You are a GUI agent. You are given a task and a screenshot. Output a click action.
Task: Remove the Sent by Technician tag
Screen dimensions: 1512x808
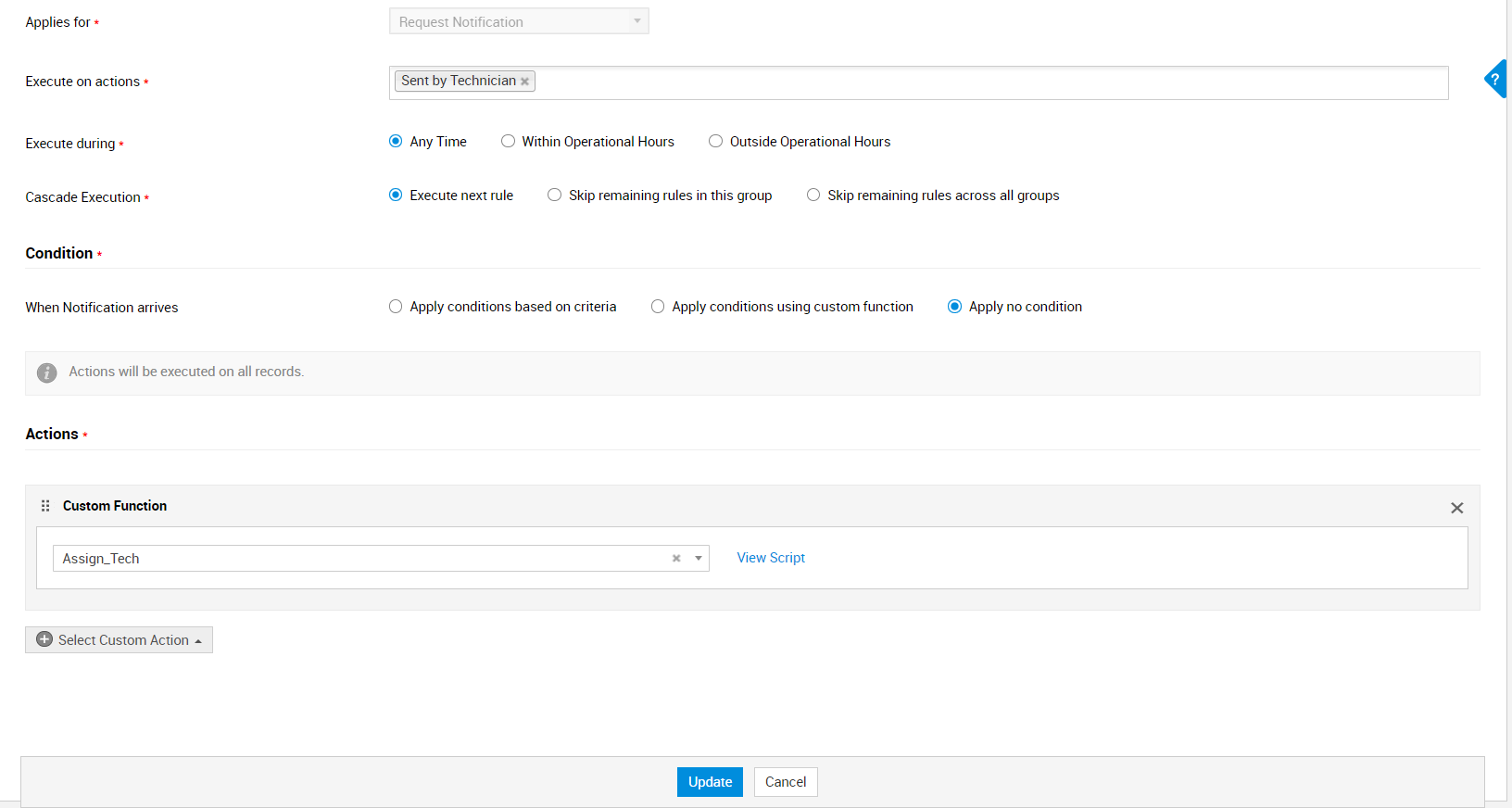click(524, 82)
